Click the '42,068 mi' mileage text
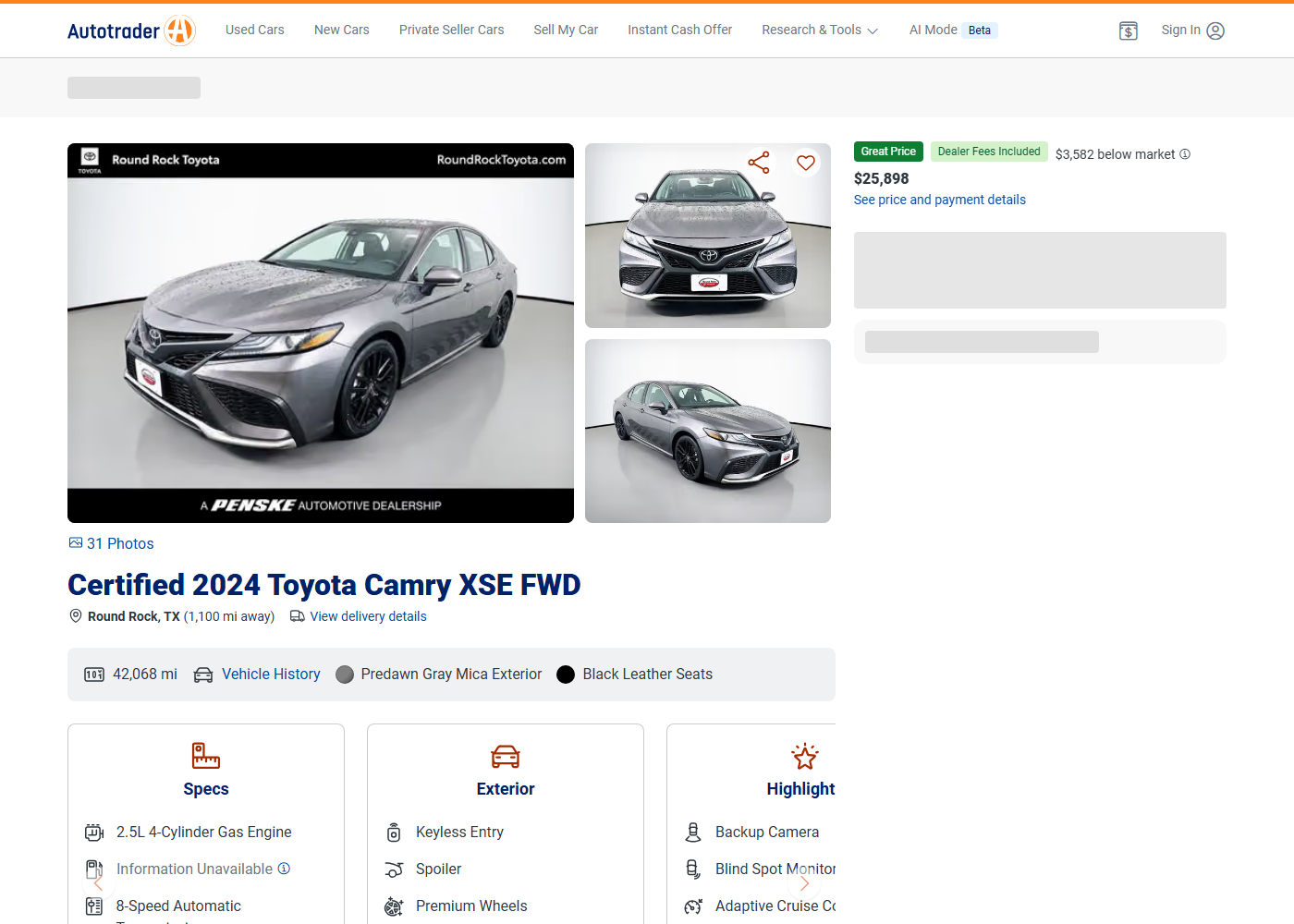 tap(145, 675)
